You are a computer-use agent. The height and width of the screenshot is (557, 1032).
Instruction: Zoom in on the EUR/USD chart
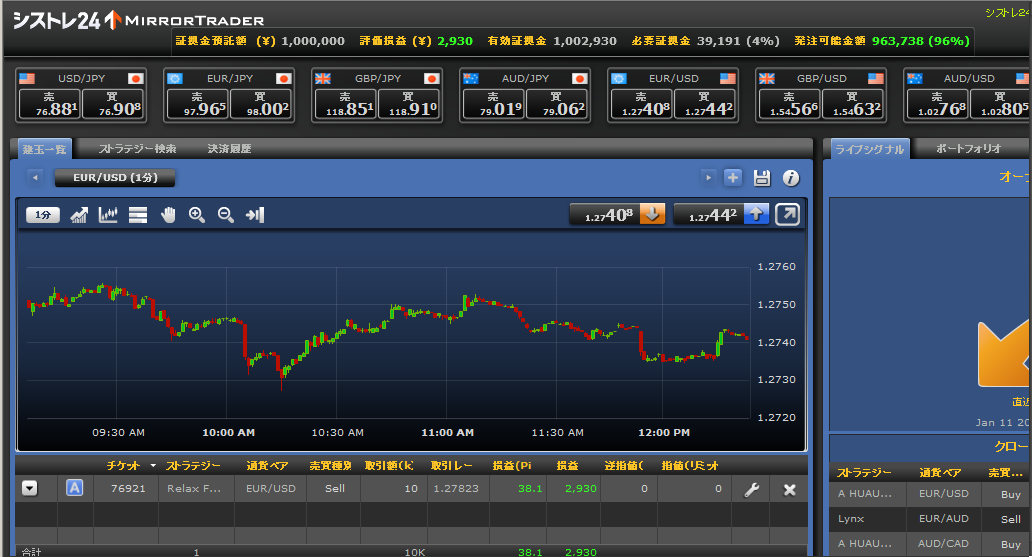pyautogui.click(x=197, y=215)
